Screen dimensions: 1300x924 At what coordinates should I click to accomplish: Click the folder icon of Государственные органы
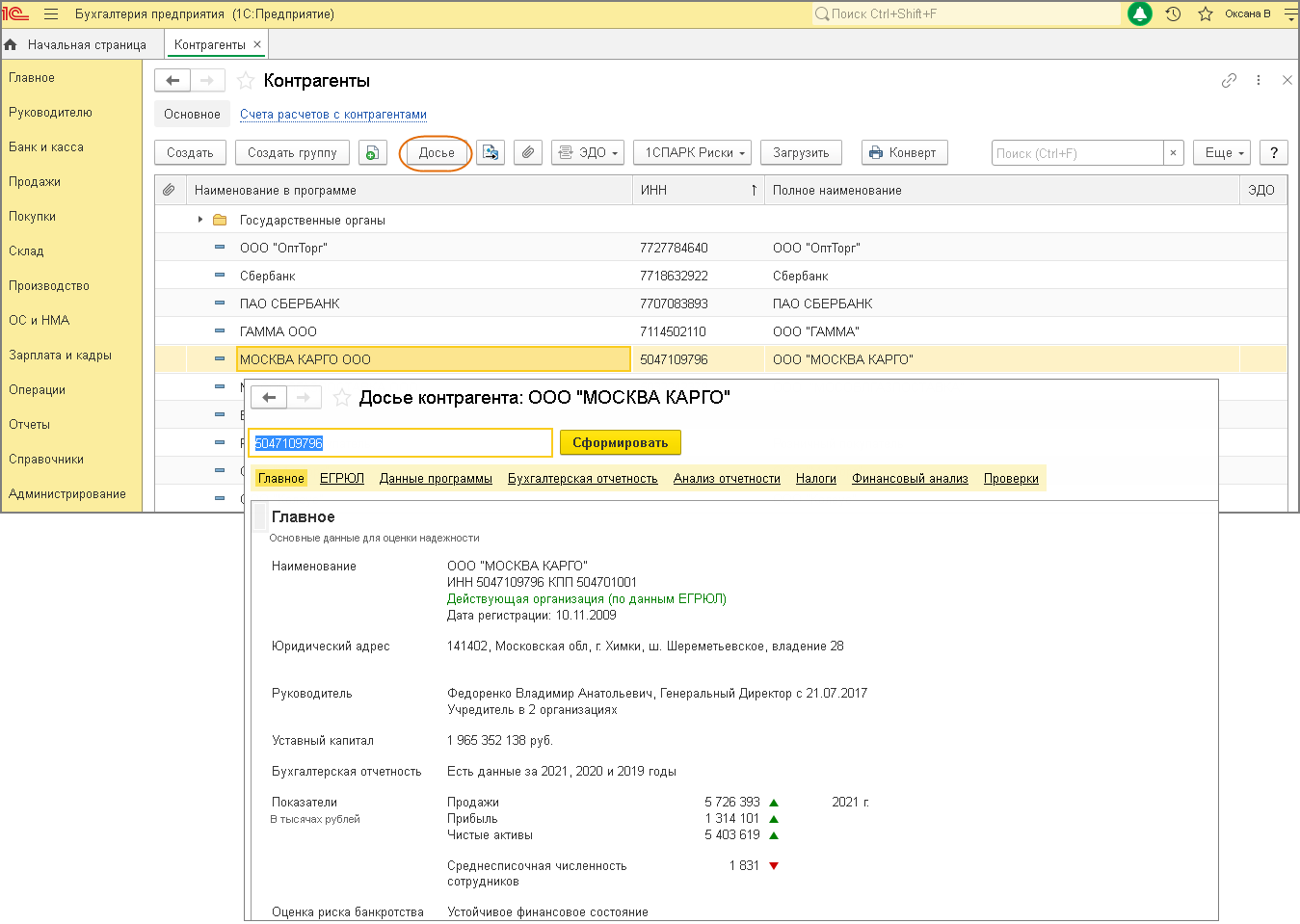[220, 220]
